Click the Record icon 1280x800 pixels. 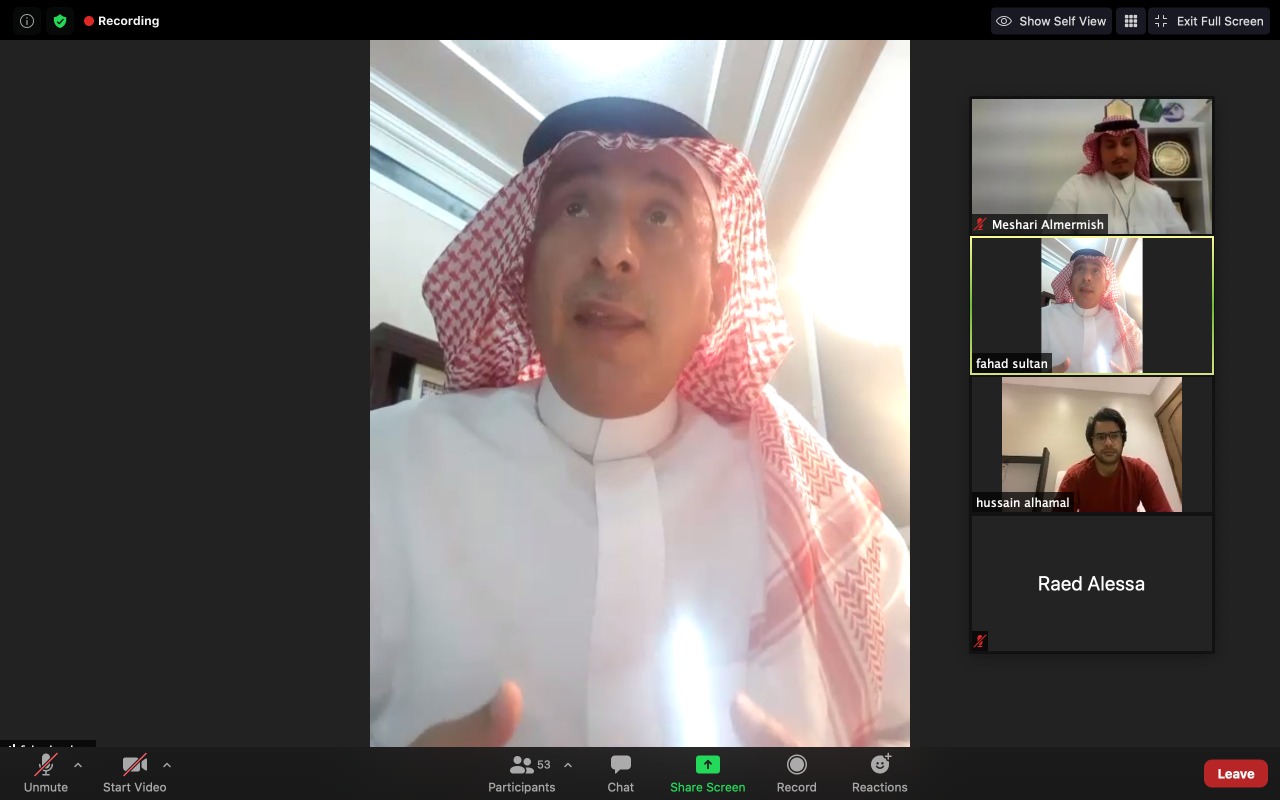tap(796, 765)
